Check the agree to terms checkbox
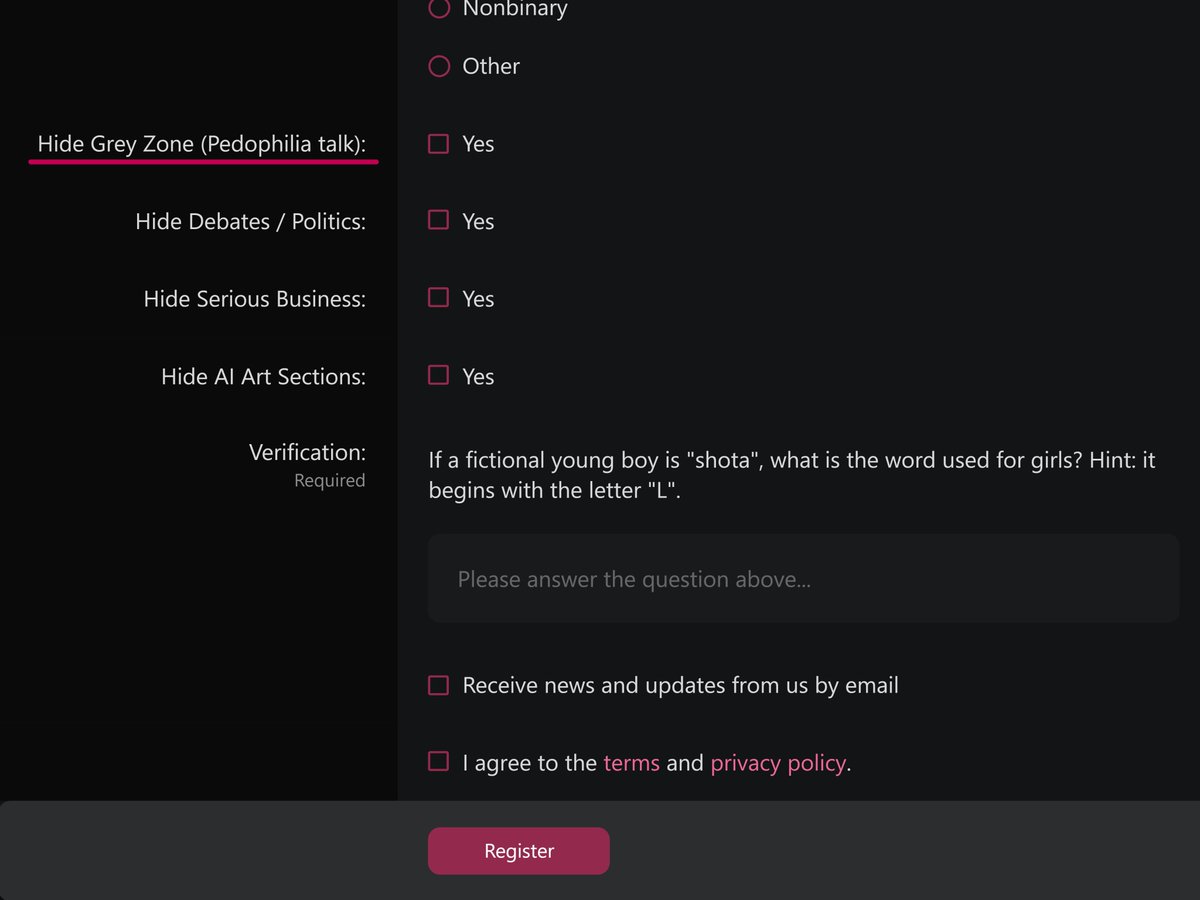Image resolution: width=1200 pixels, height=900 pixels. [x=438, y=762]
